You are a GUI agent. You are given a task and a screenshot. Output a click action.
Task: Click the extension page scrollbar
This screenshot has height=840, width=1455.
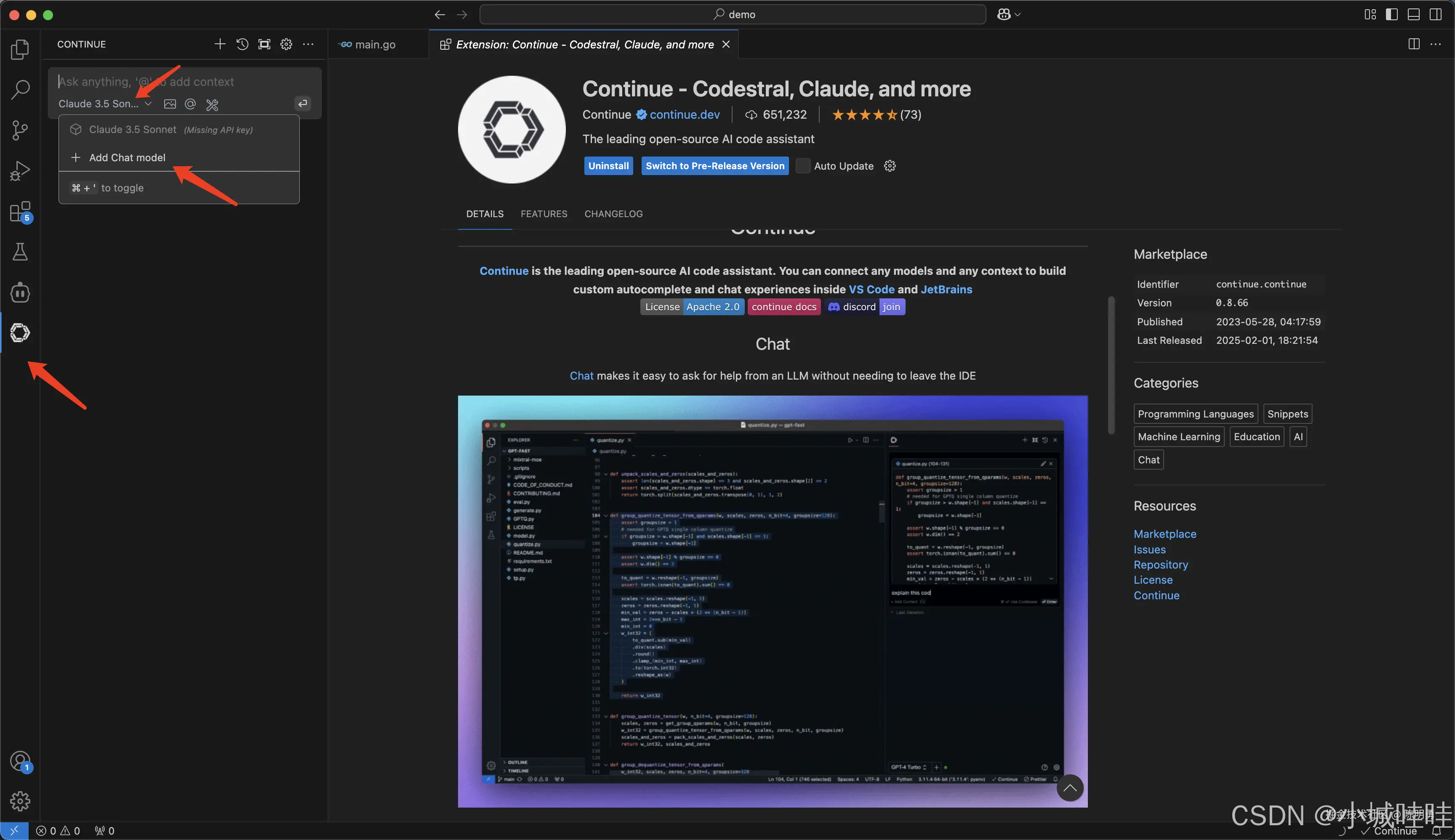click(x=1111, y=364)
